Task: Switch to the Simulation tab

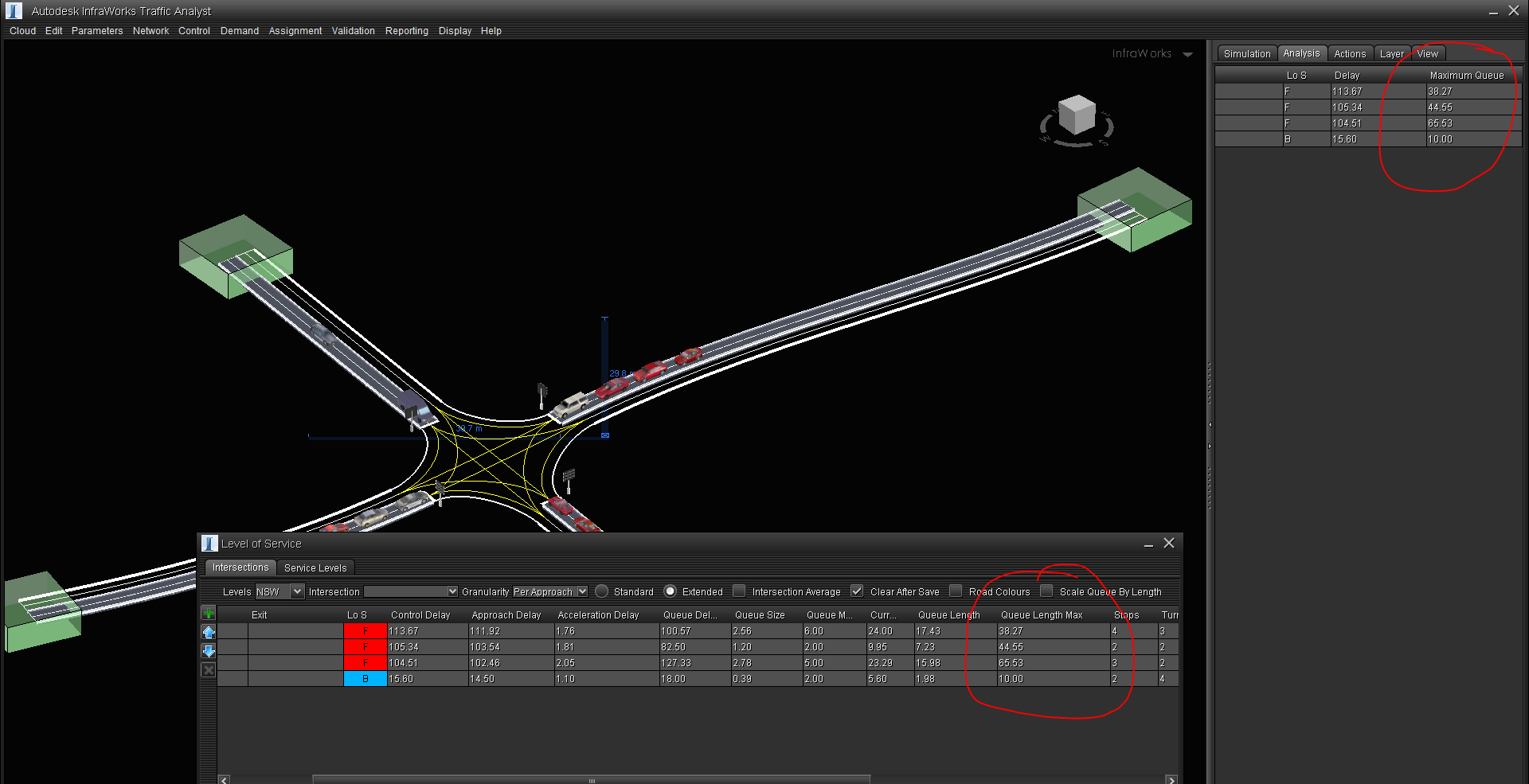Action: (1246, 53)
